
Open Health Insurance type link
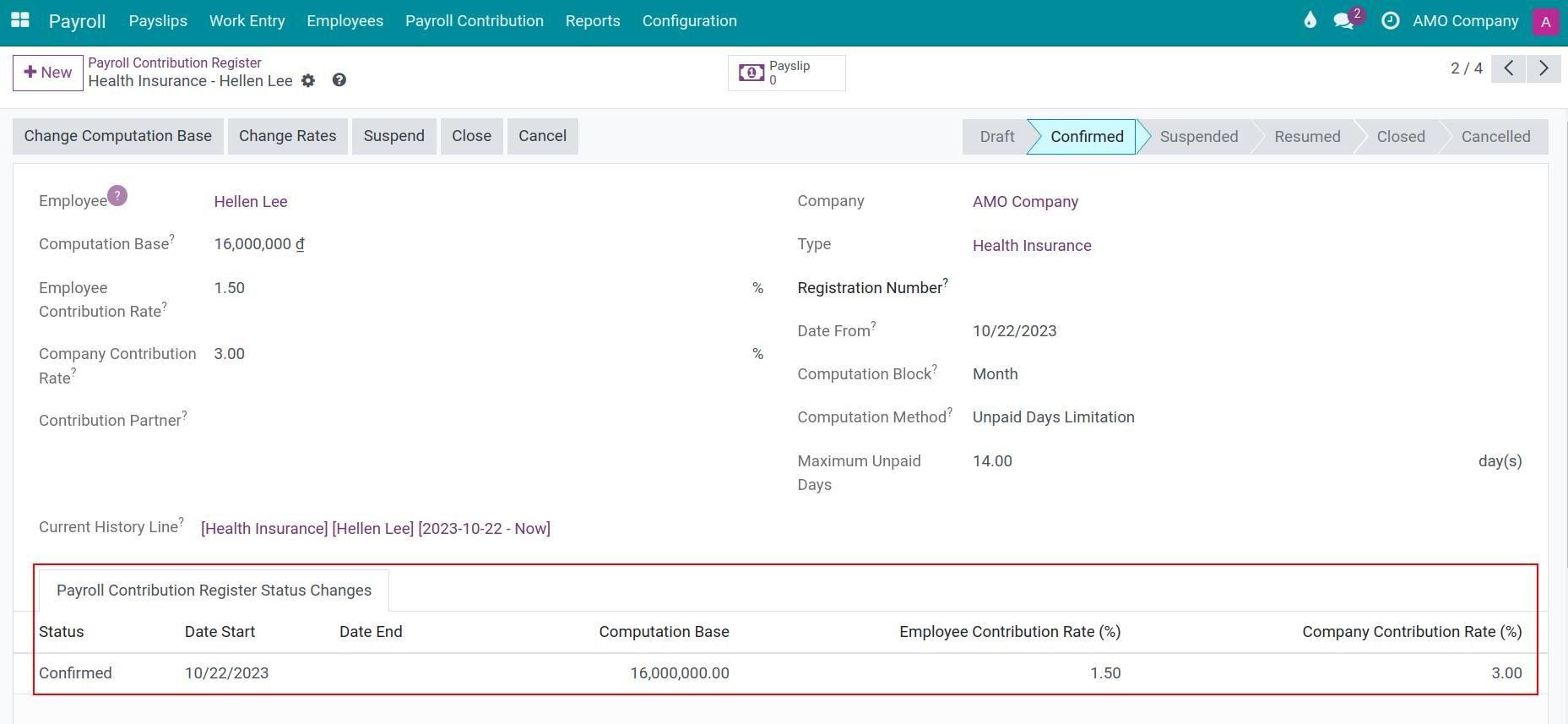coord(1032,246)
